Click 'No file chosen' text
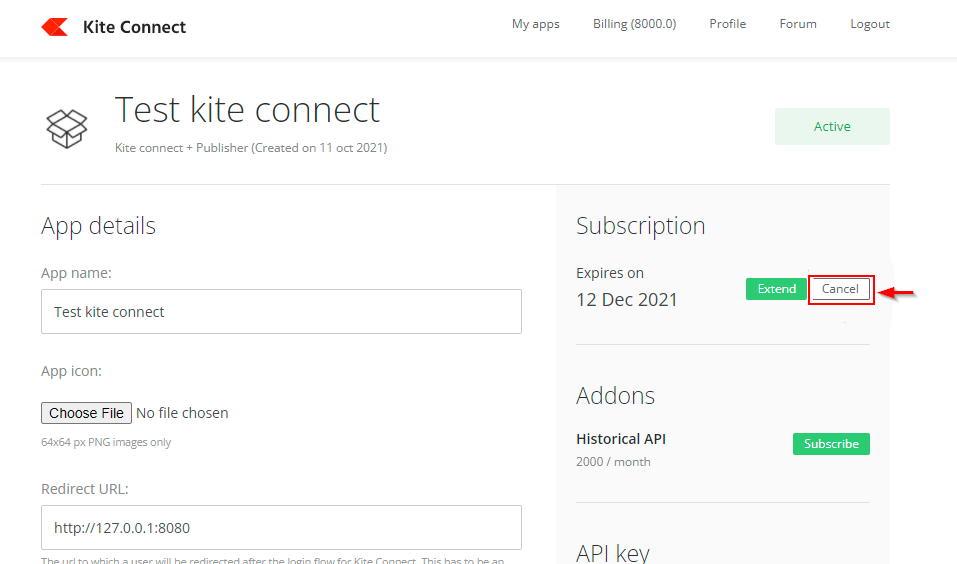This screenshot has width=957, height=564. (182, 413)
